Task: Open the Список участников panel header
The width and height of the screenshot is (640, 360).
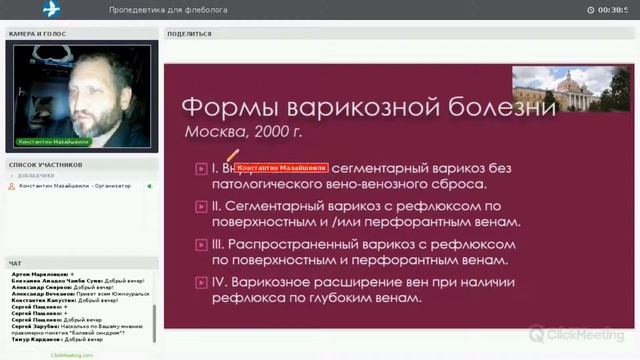Action: tap(82, 165)
